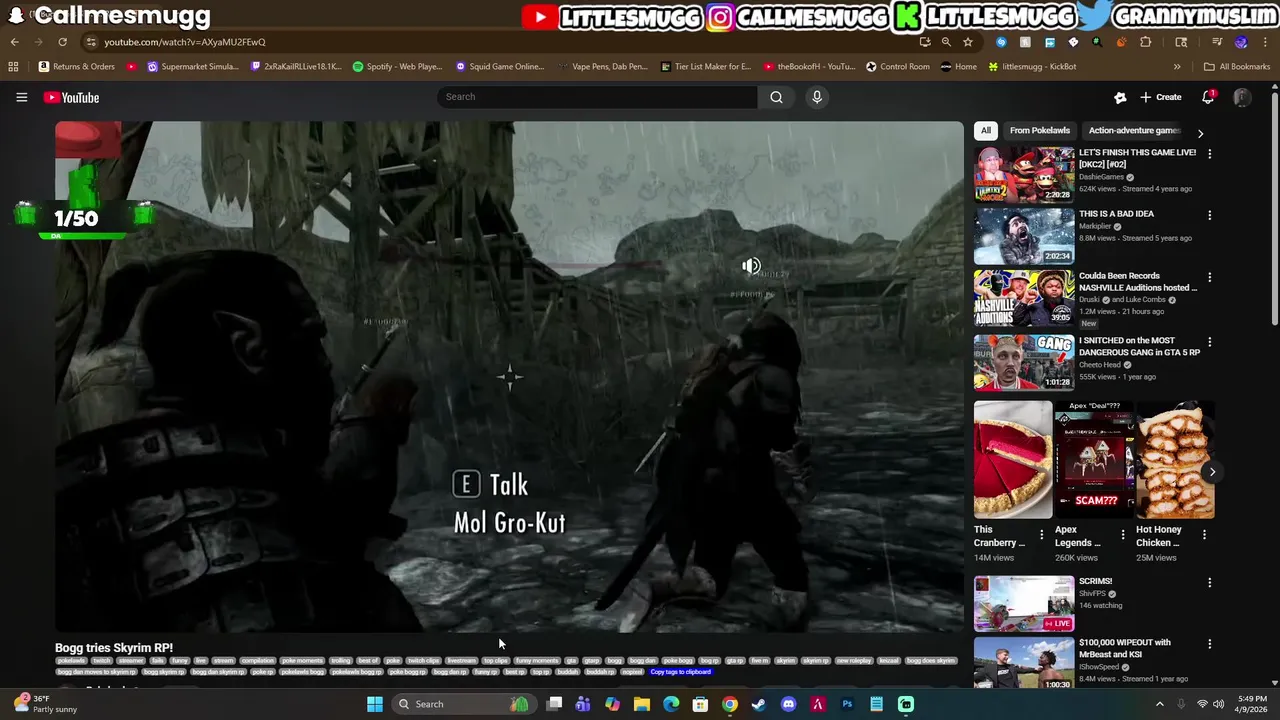Image resolution: width=1280 pixels, height=720 pixels.
Task: Click the sparkle icon beside Create
Action: pyautogui.click(x=1120, y=97)
